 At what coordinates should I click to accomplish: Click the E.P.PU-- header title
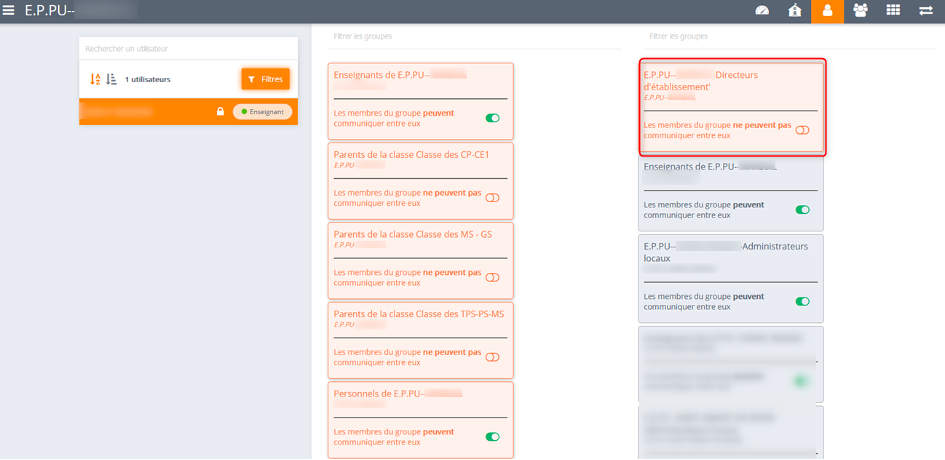pyautogui.click(x=49, y=11)
